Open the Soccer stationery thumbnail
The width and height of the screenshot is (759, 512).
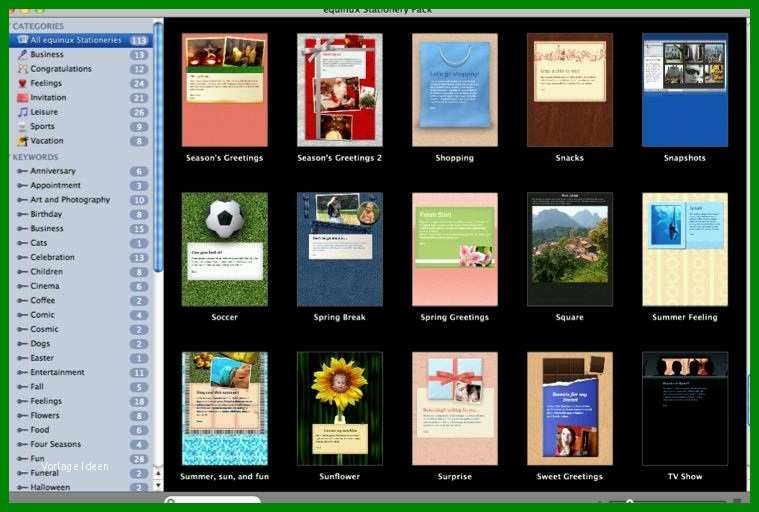[225, 249]
